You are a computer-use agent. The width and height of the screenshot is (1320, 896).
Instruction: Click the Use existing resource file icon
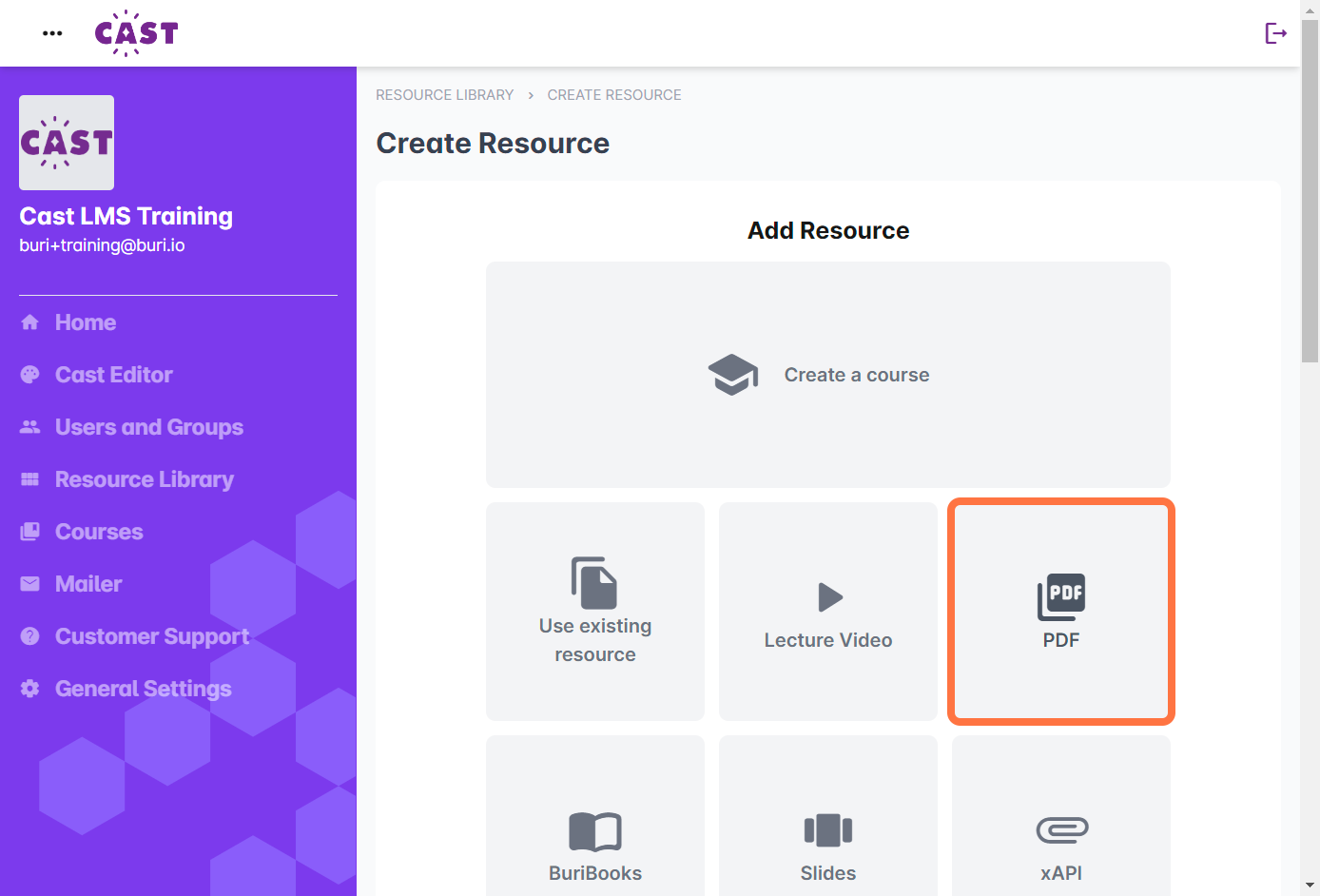click(x=594, y=582)
